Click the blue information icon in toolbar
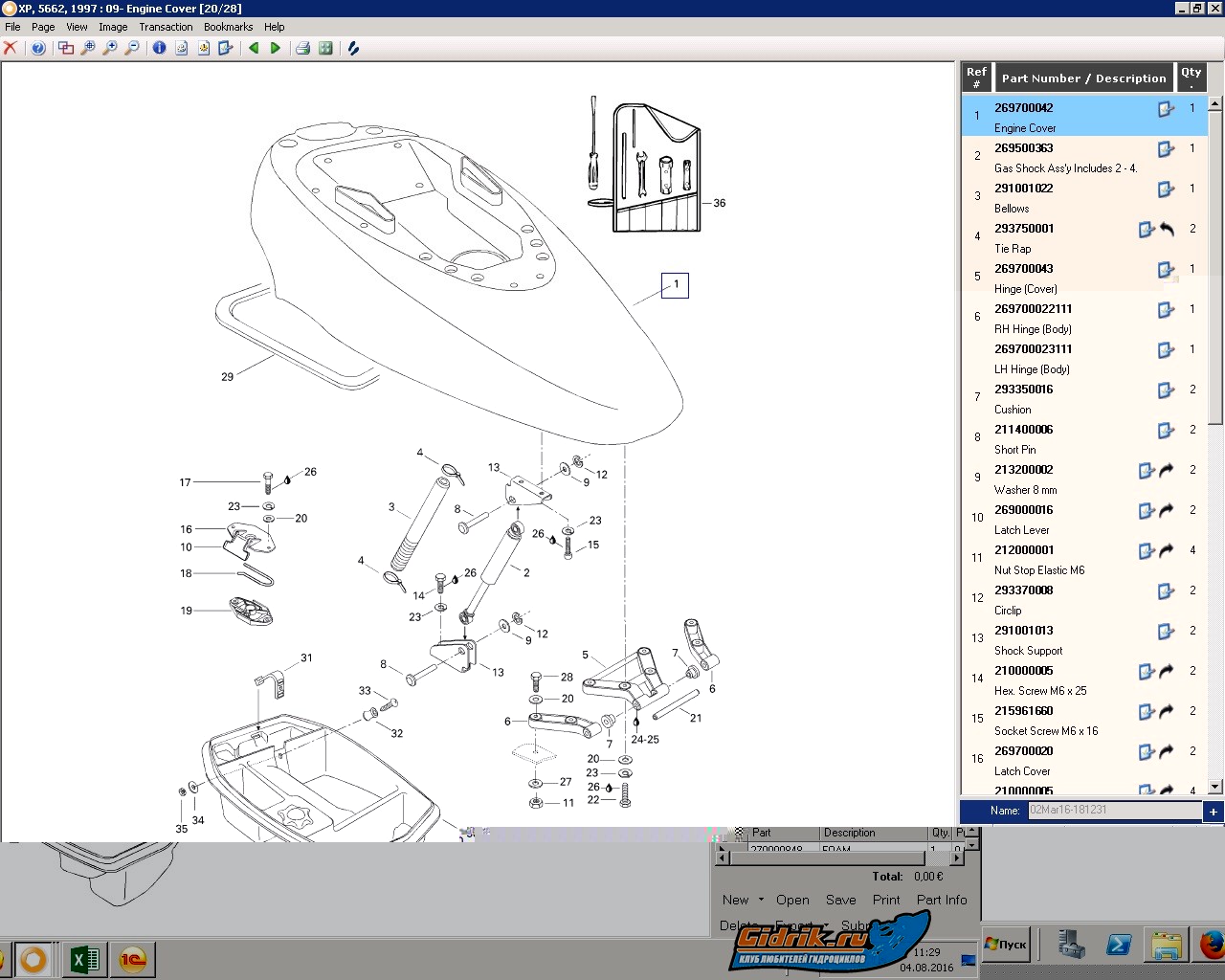Screen dimensions: 1225x980 click(159, 48)
